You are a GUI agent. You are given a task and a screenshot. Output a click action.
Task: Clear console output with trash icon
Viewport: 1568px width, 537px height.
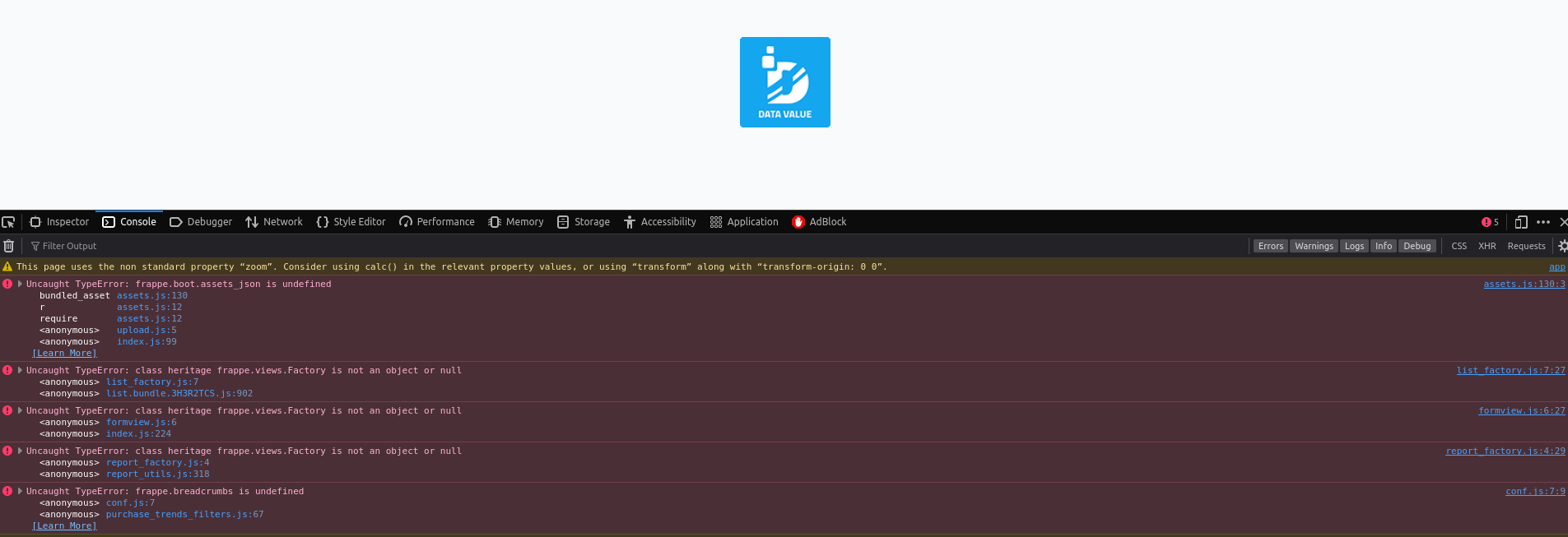[x=9, y=246]
